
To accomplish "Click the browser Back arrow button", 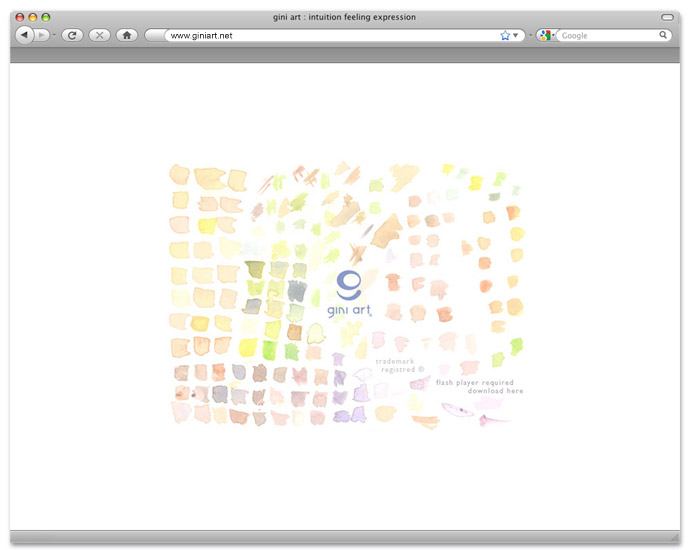I will tap(23, 35).
